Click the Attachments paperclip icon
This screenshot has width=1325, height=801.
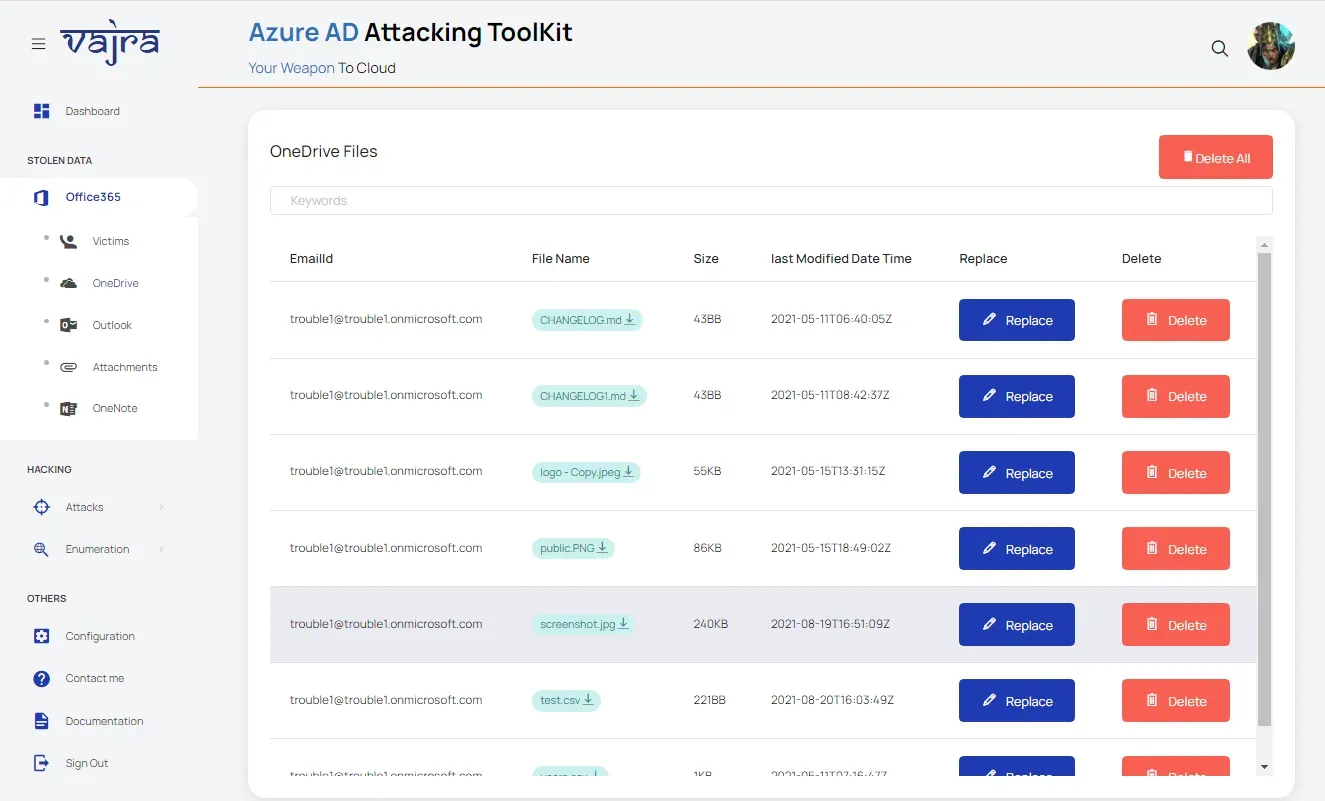pyautogui.click(x=68, y=367)
